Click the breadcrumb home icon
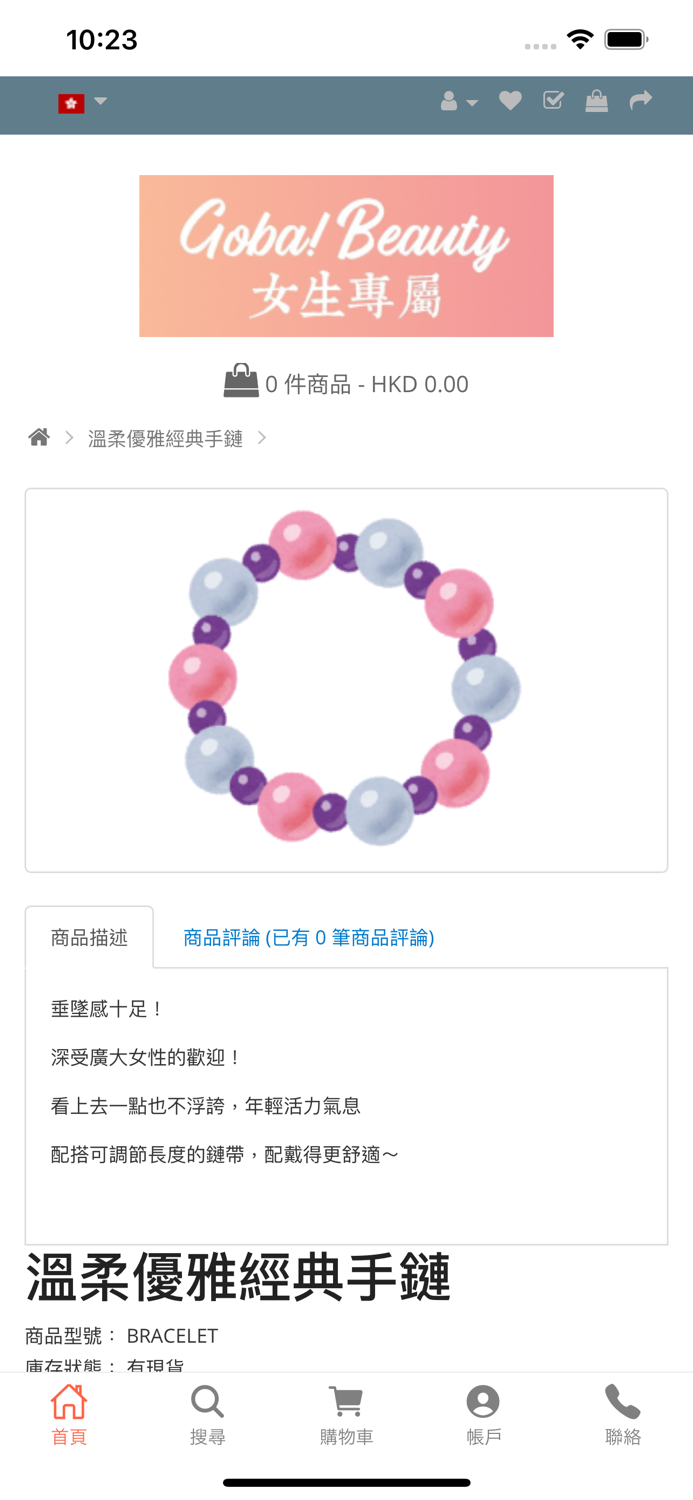The height and width of the screenshot is (1500, 693). pyautogui.click(x=38, y=436)
